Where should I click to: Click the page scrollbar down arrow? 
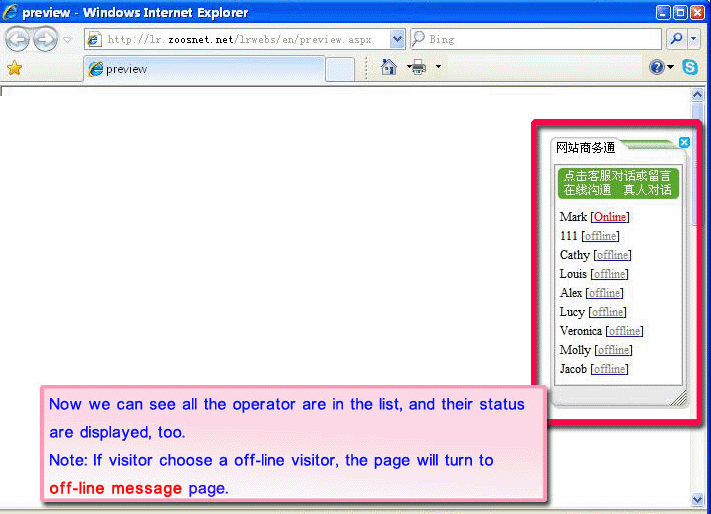pyautogui.click(x=697, y=499)
